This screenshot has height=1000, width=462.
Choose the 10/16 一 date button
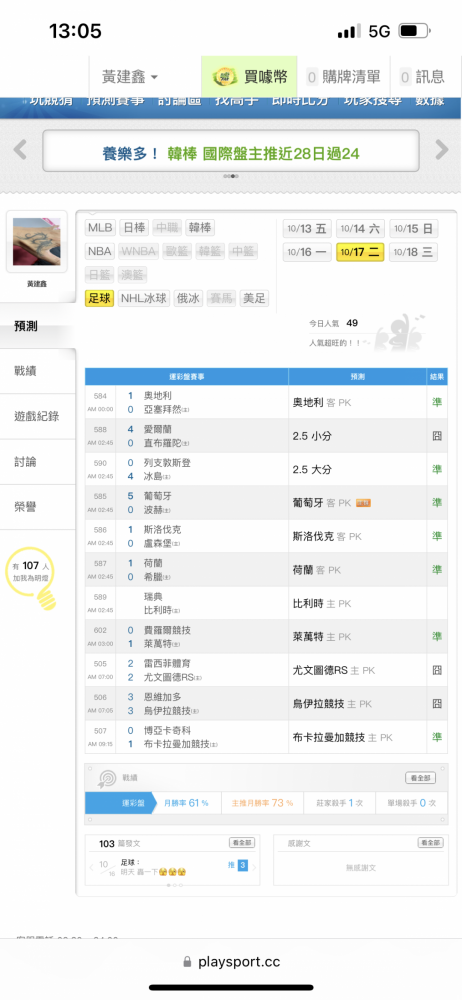click(x=307, y=252)
